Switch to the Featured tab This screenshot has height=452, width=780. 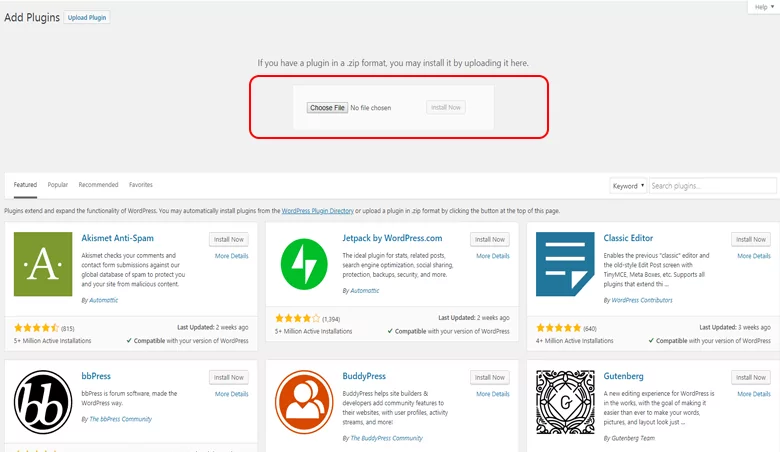pos(25,184)
